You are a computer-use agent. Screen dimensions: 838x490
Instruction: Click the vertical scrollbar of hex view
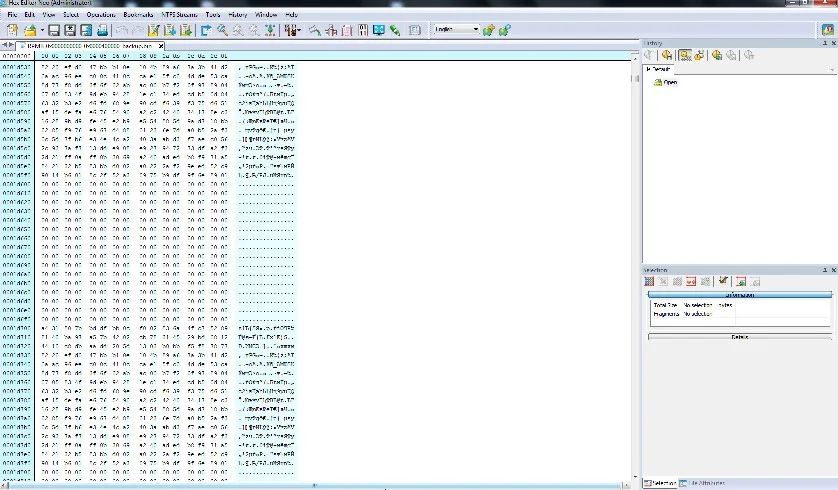coord(635,267)
